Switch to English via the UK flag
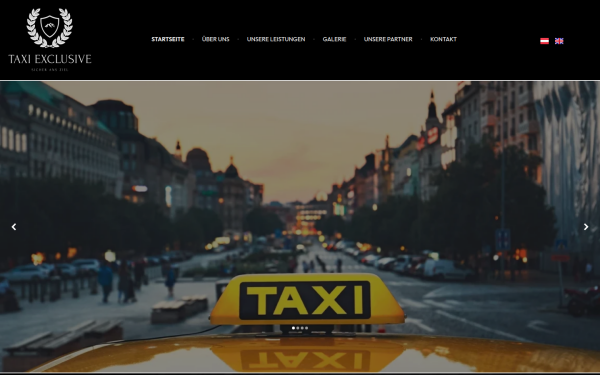Screen dimensions: 600x375 tap(559, 41)
